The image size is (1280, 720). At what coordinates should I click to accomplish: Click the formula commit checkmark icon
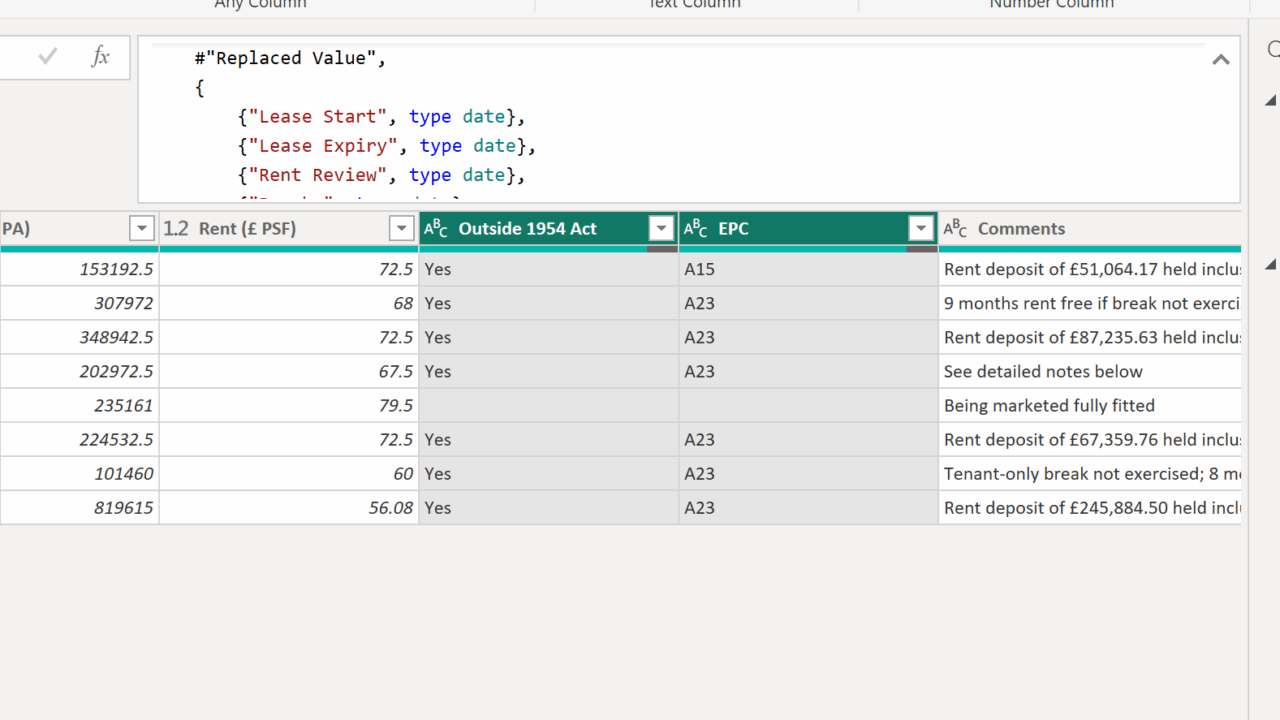pyautogui.click(x=47, y=57)
